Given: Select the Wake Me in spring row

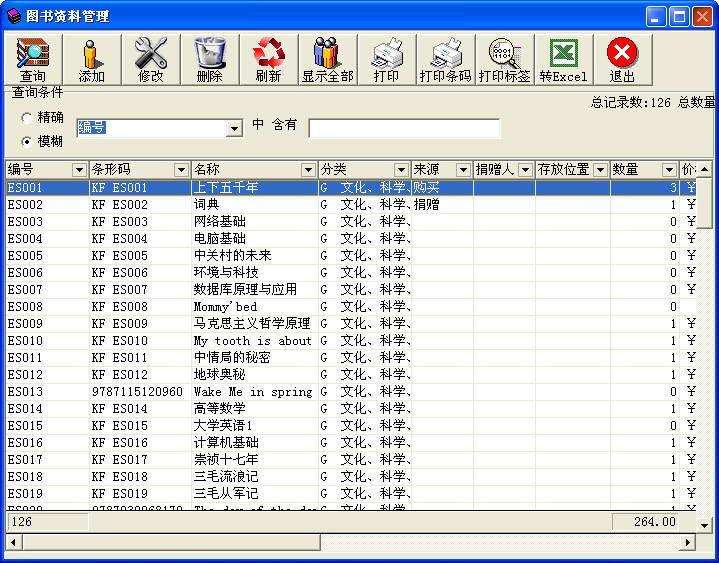Looking at the screenshot, I should (351, 392).
